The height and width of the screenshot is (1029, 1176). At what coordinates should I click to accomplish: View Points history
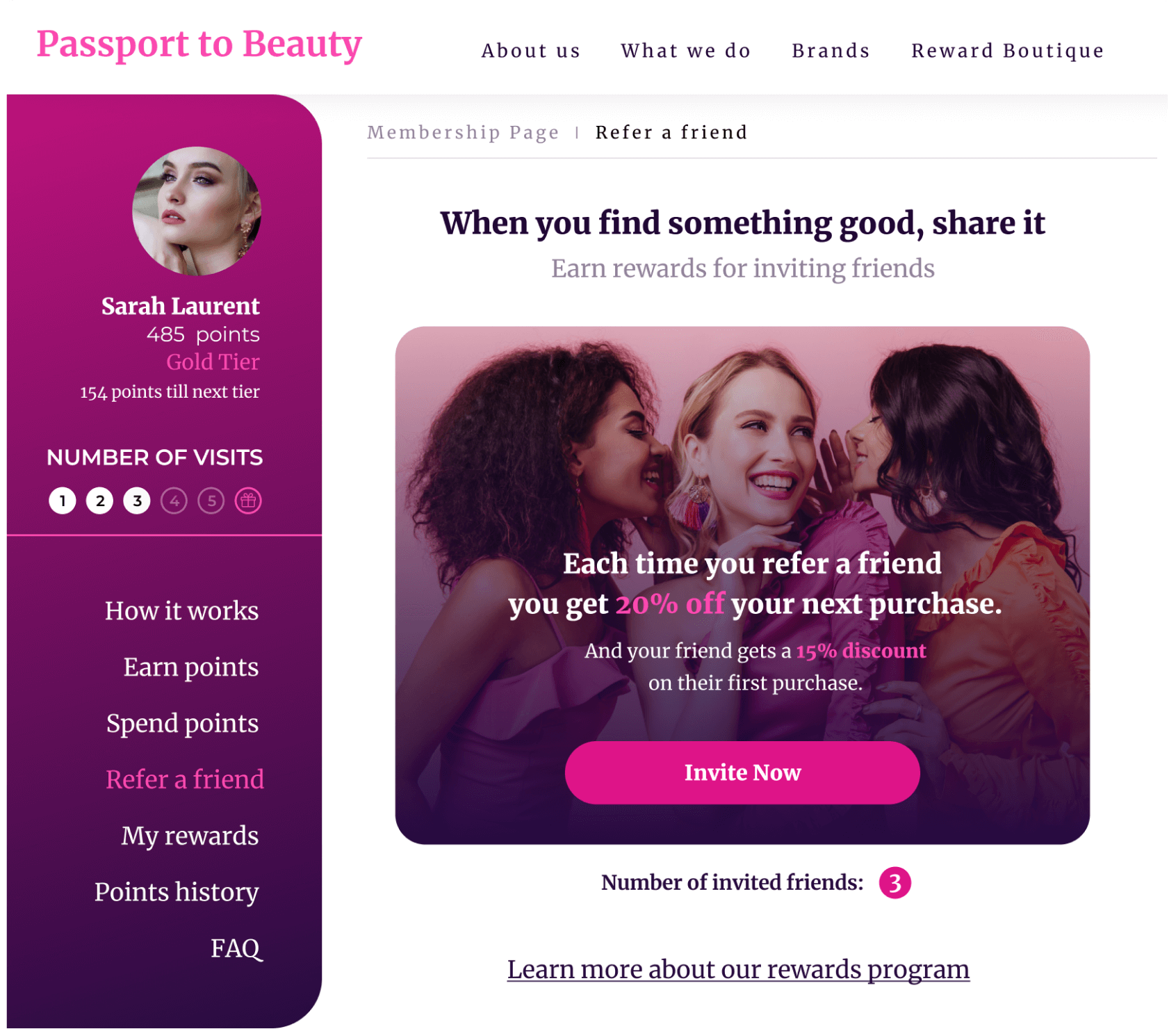(x=177, y=892)
